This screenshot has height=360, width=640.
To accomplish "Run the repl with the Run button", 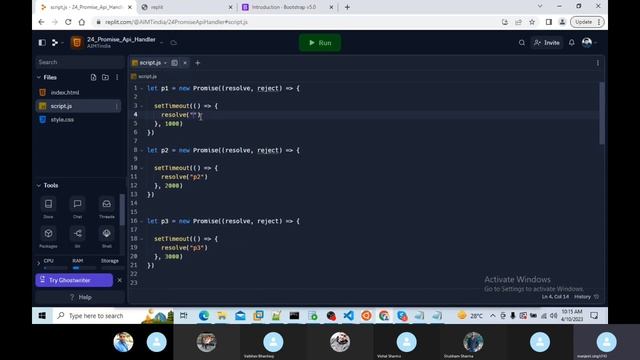I will 320,43.
